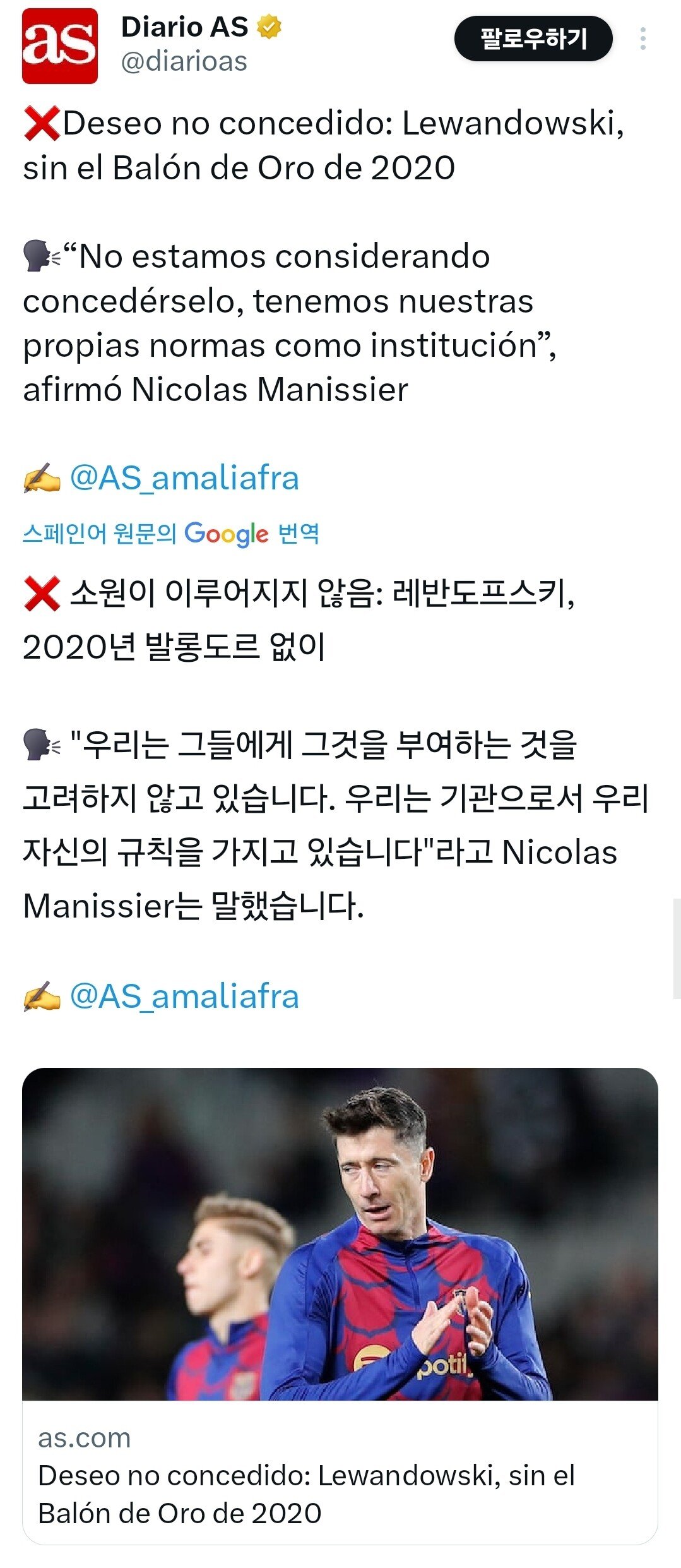Screen dimensions: 681x1568
Task: Open the as.com link card domain
Action: pos(85,1438)
